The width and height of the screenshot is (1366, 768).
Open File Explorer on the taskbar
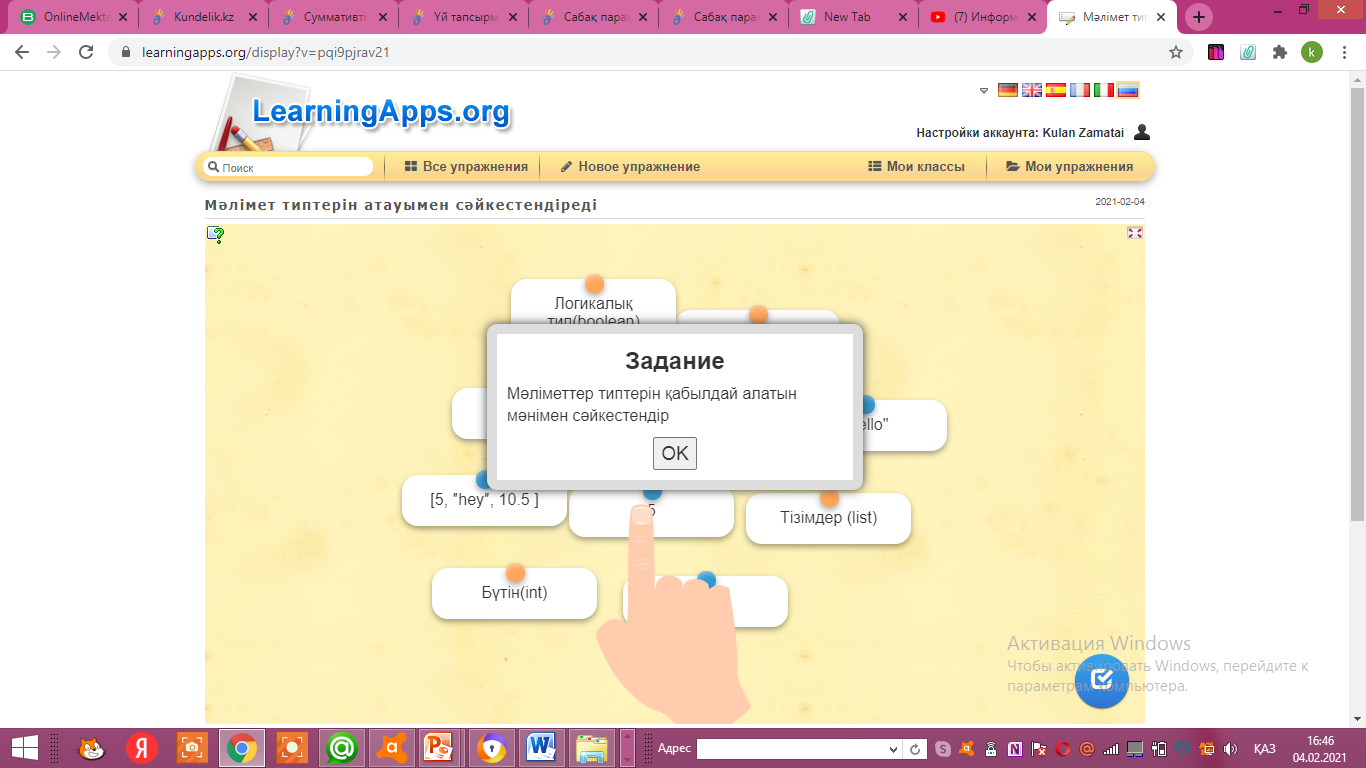(592, 748)
